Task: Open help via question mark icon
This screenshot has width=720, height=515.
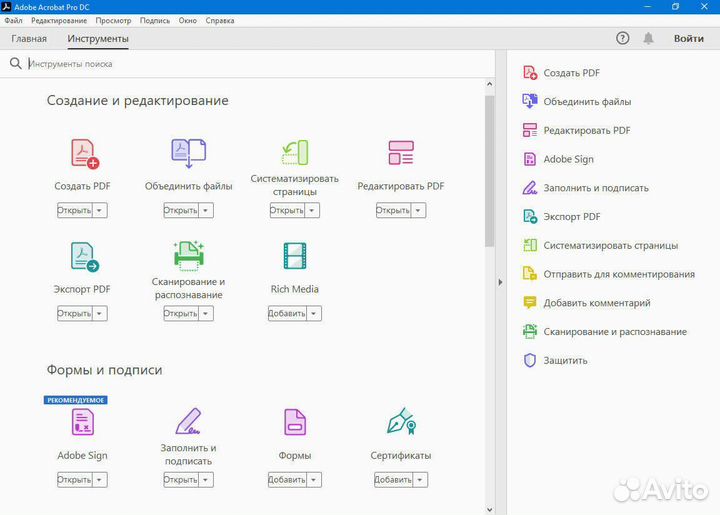Action: (622, 38)
